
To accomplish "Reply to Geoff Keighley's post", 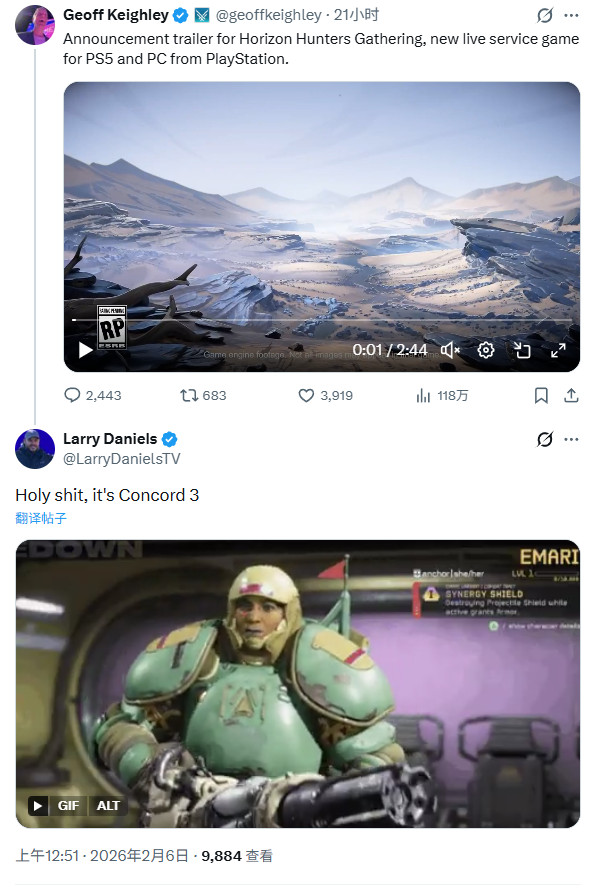I will pos(93,395).
